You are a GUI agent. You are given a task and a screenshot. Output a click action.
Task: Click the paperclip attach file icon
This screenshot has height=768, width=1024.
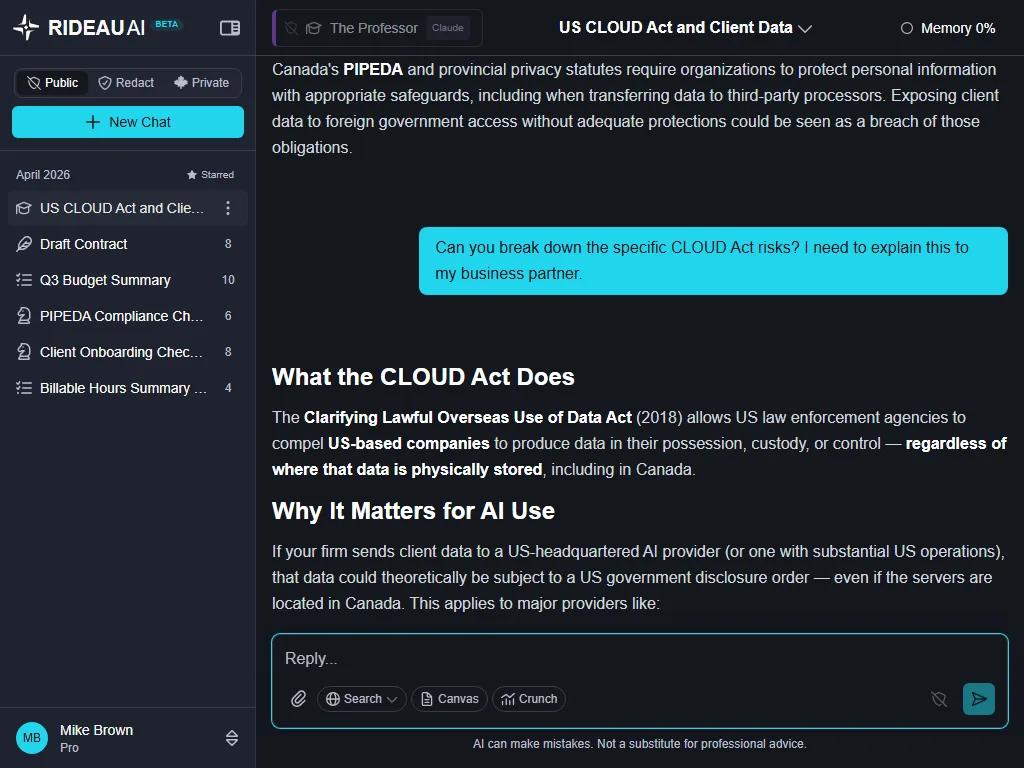298,699
